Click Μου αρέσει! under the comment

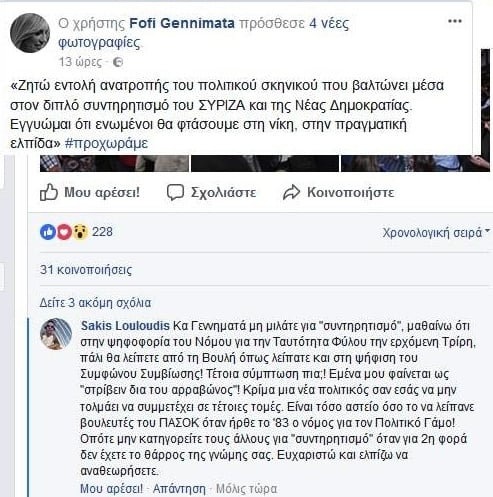pyautogui.click(x=111, y=489)
